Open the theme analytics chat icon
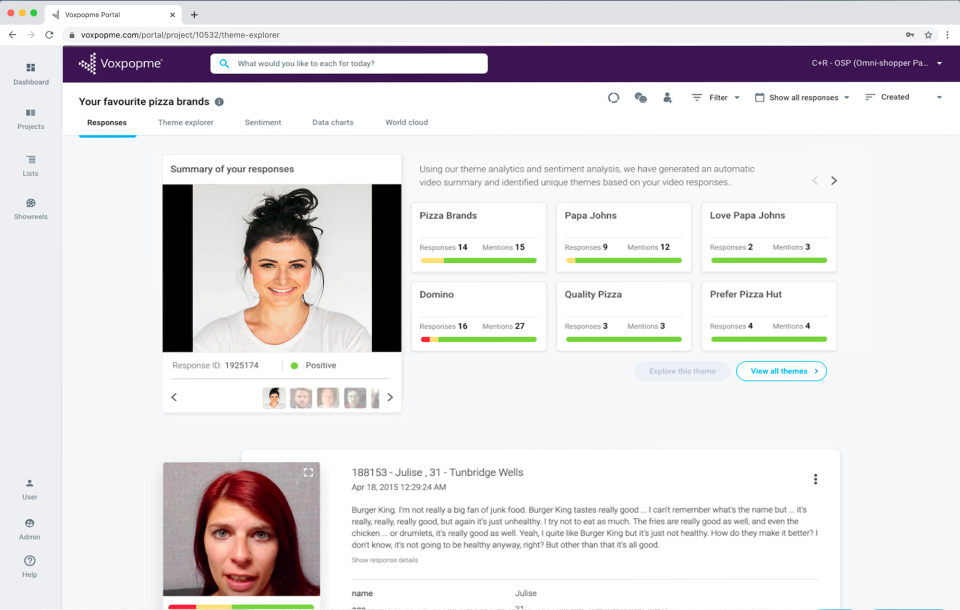This screenshot has height=610, width=960. [x=640, y=97]
